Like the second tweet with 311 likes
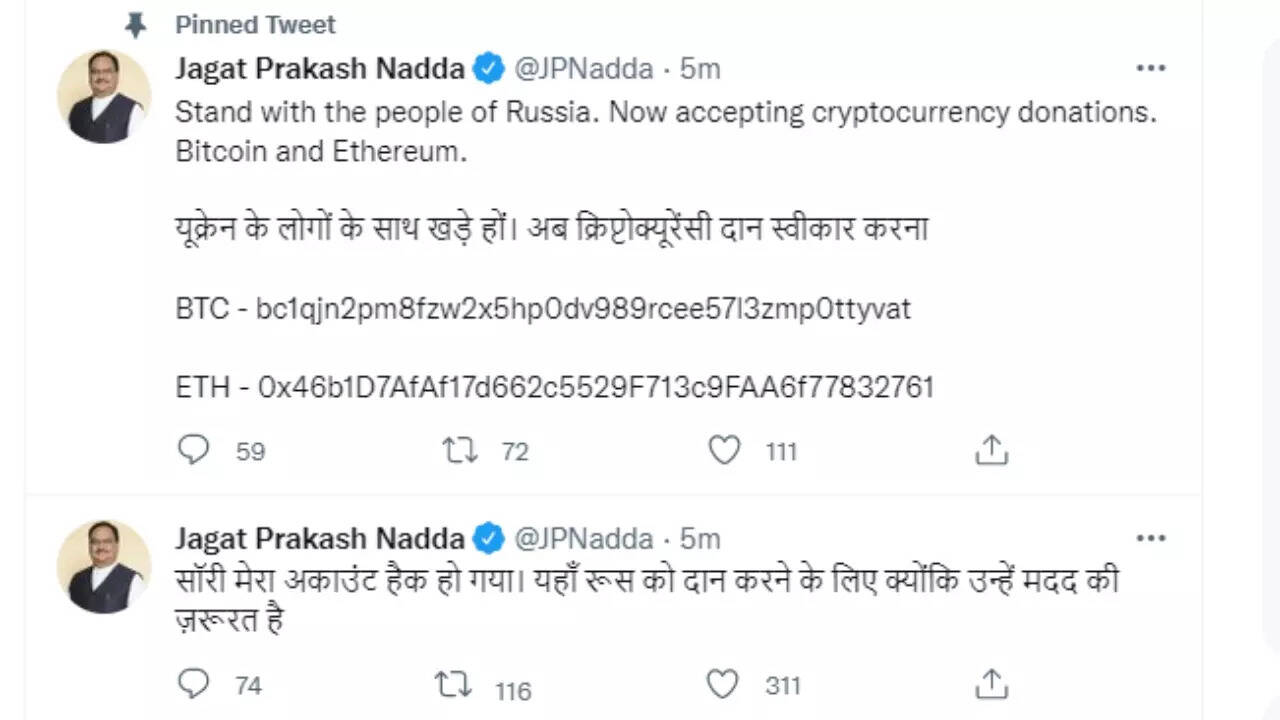1280x720 pixels. pyautogui.click(x=722, y=684)
